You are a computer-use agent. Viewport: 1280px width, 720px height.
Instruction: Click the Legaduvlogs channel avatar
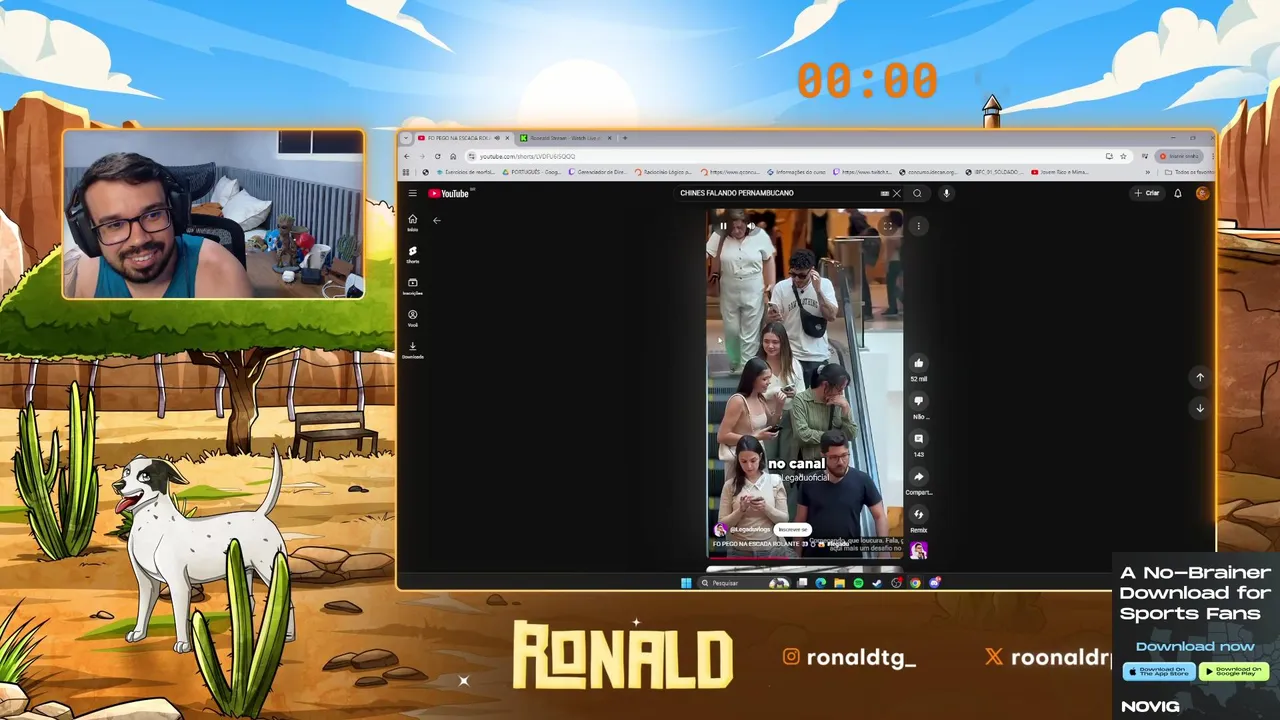click(720, 529)
